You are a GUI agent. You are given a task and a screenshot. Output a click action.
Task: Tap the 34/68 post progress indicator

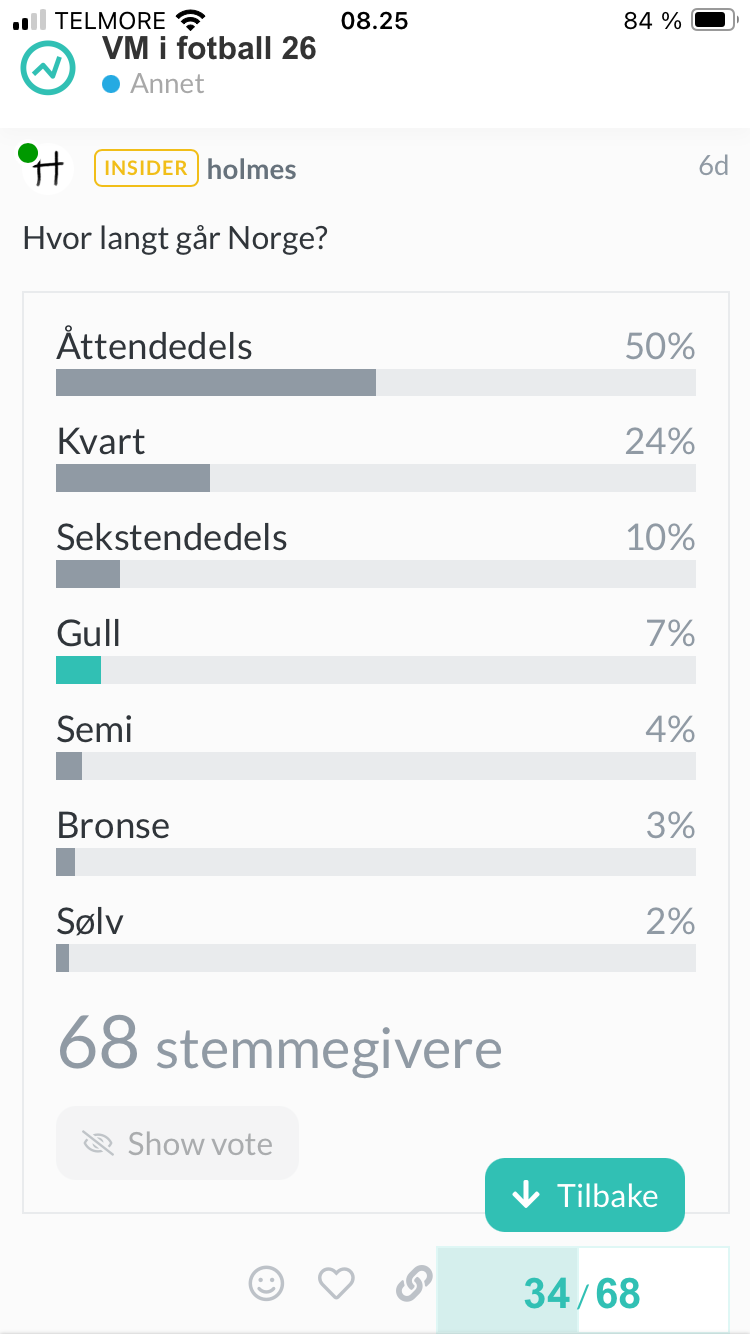pyautogui.click(x=583, y=1292)
